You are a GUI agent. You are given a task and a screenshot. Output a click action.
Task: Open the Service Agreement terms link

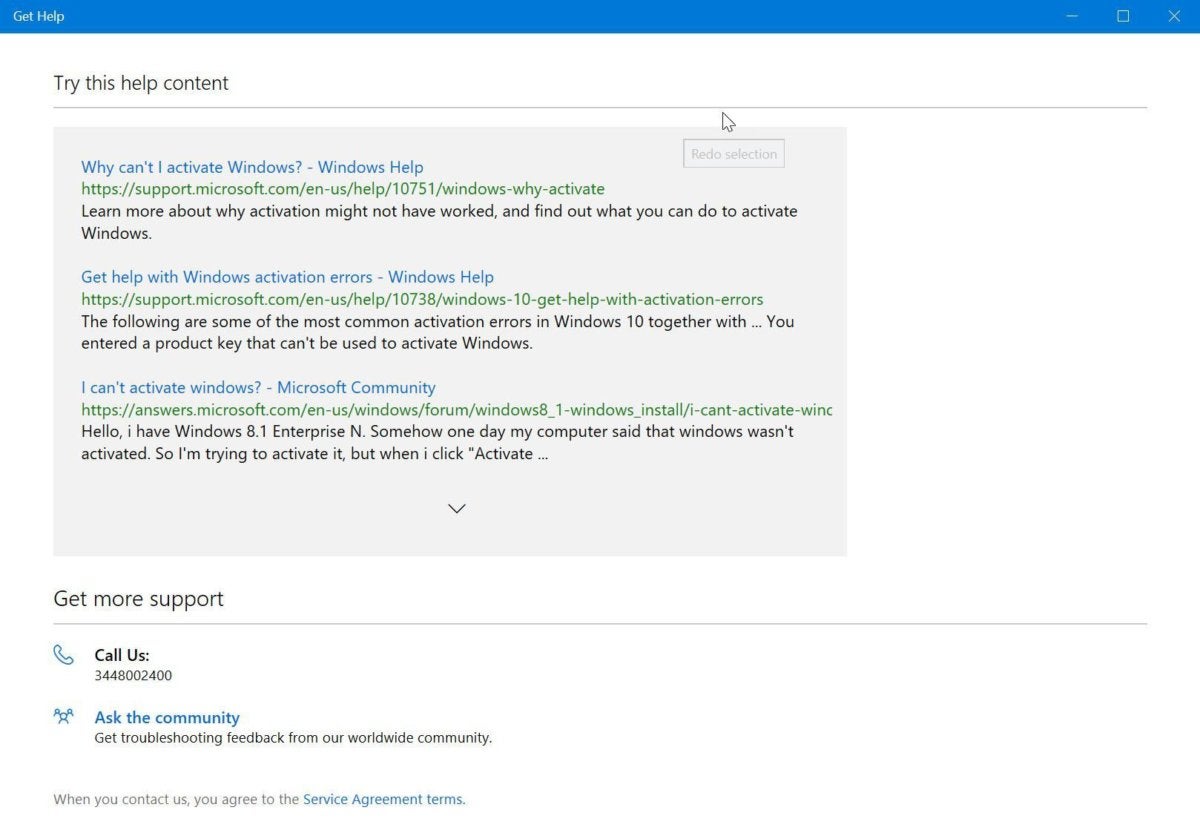[384, 799]
